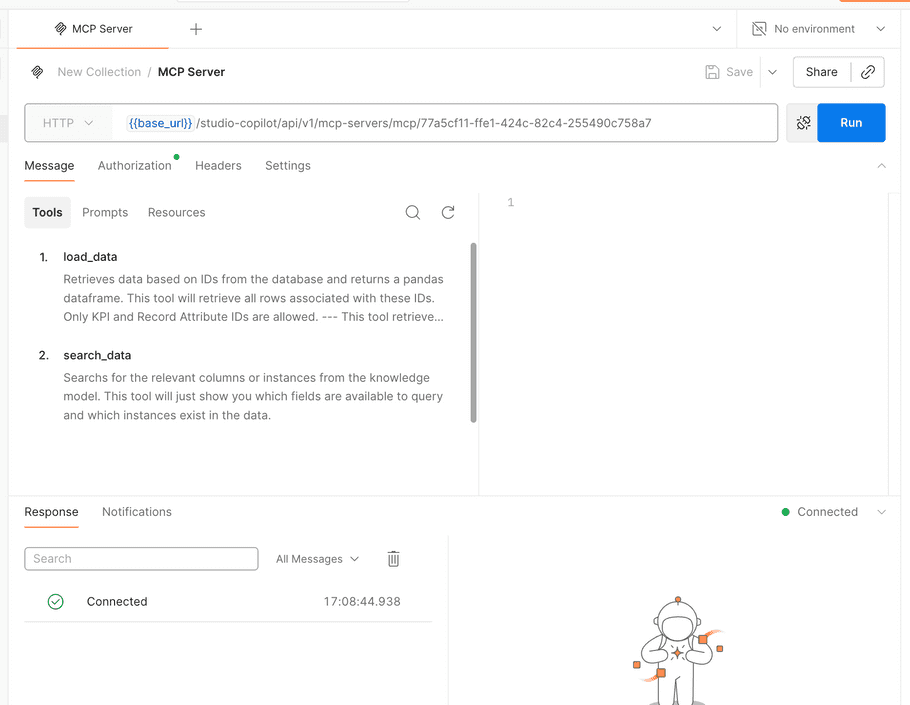Click the MCP icon in the breadcrumb
Image resolution: width=910 pixels, height=705 pixels.
37,72
